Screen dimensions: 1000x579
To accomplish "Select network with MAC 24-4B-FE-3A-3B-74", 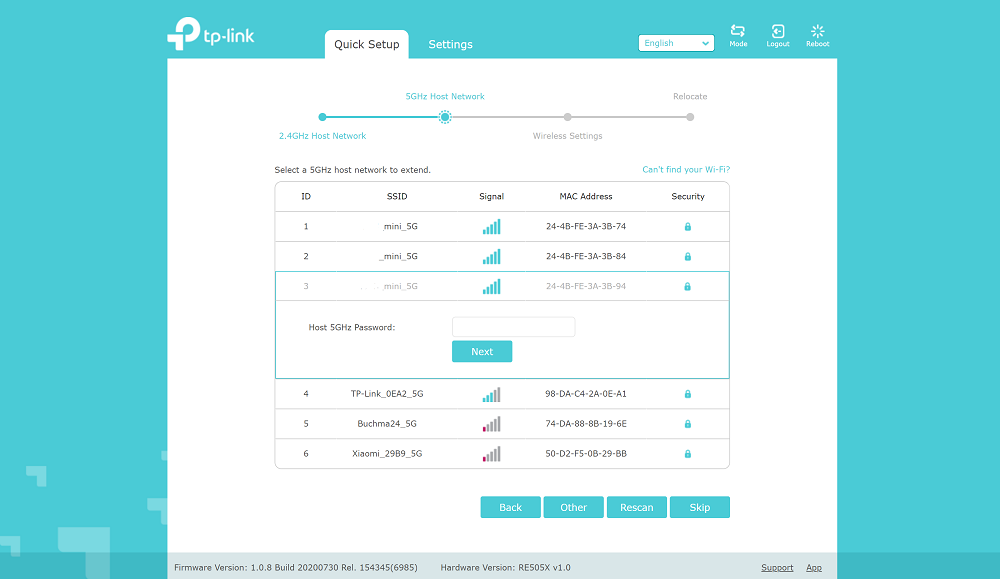I will [x=502, y=226].
